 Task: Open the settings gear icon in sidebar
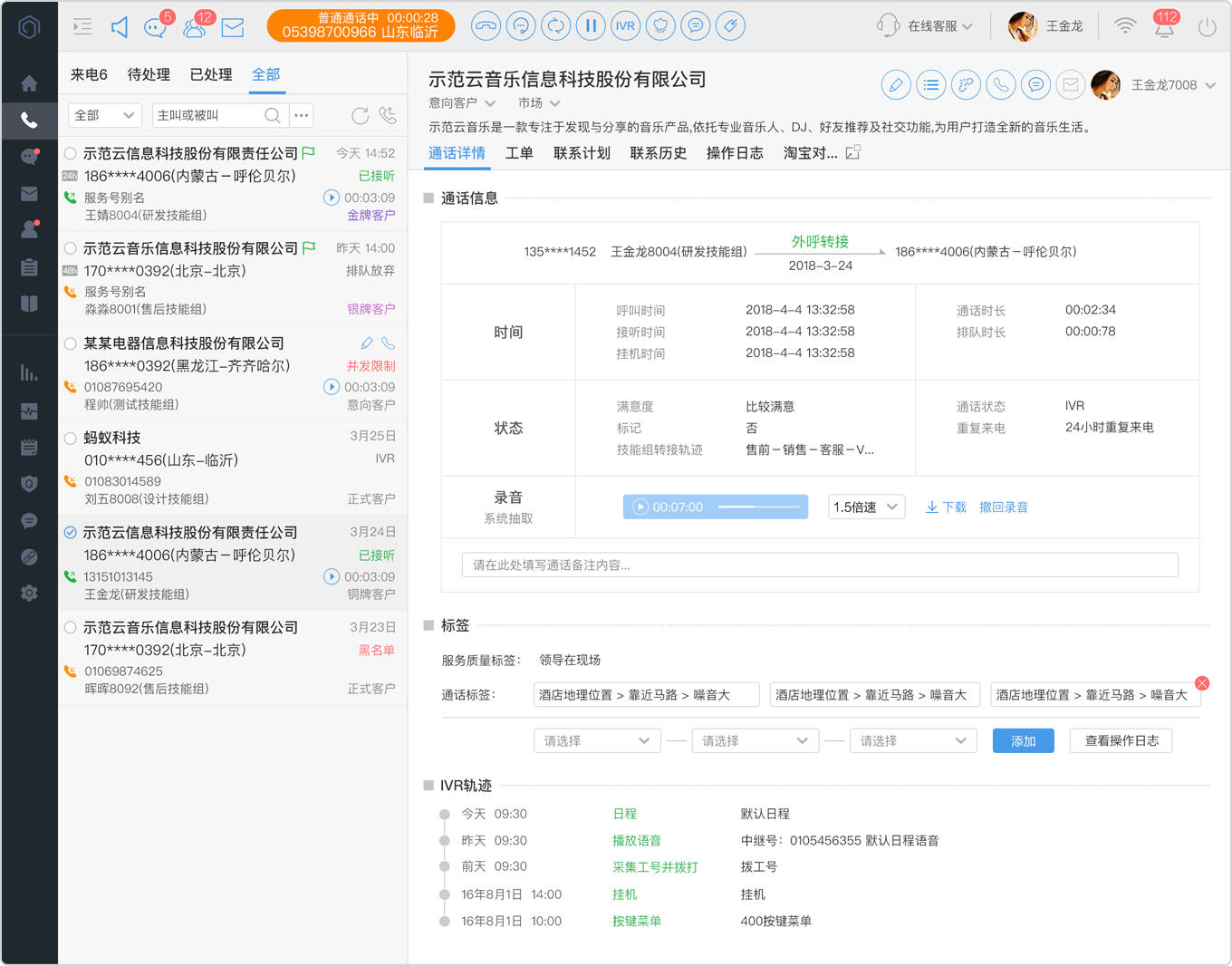tap(29, 593)
